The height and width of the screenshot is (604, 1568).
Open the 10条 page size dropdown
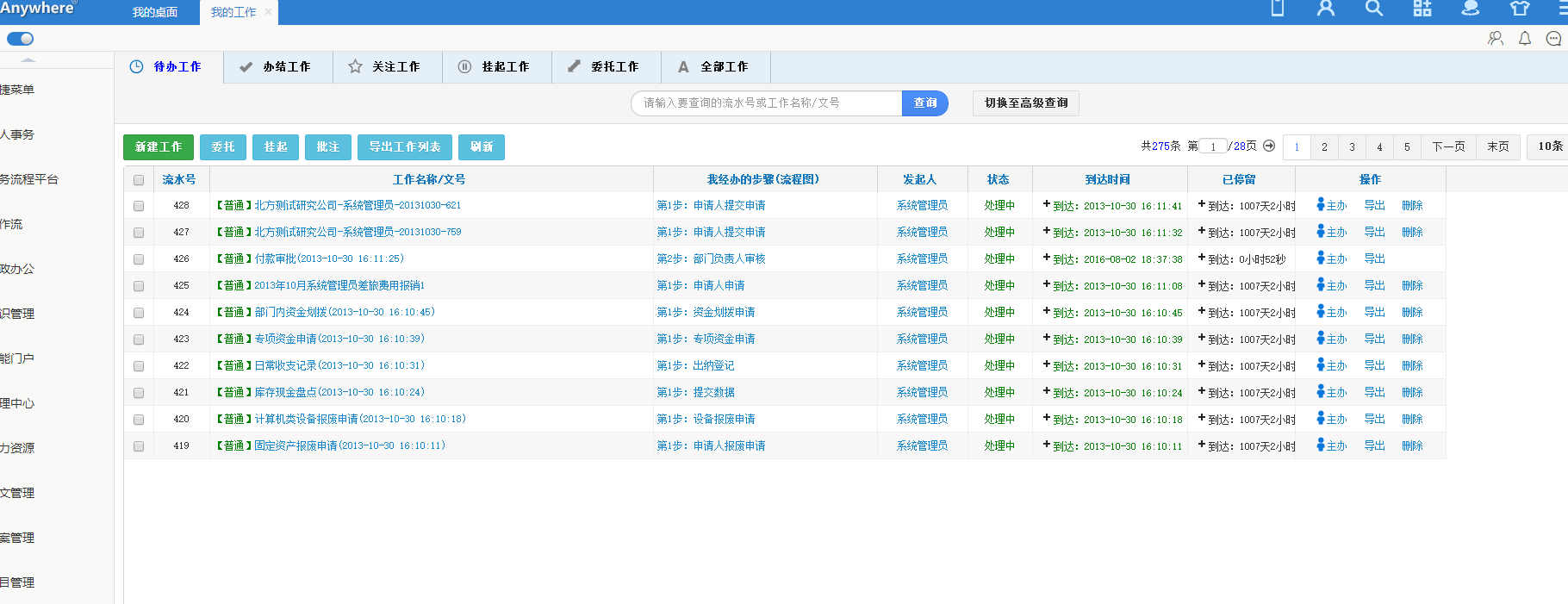point(1549,146)
